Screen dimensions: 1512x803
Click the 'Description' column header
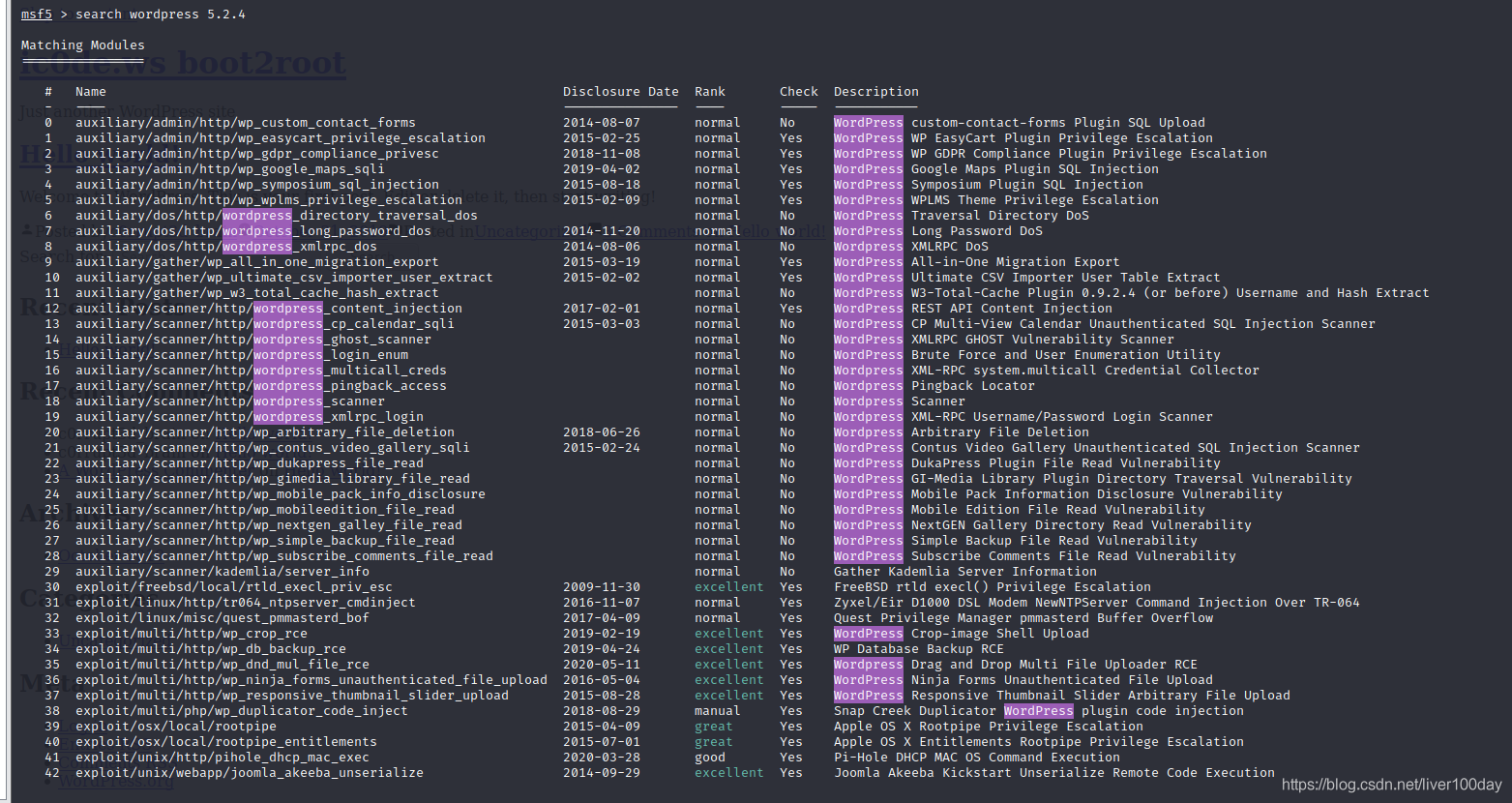(876, 92)
